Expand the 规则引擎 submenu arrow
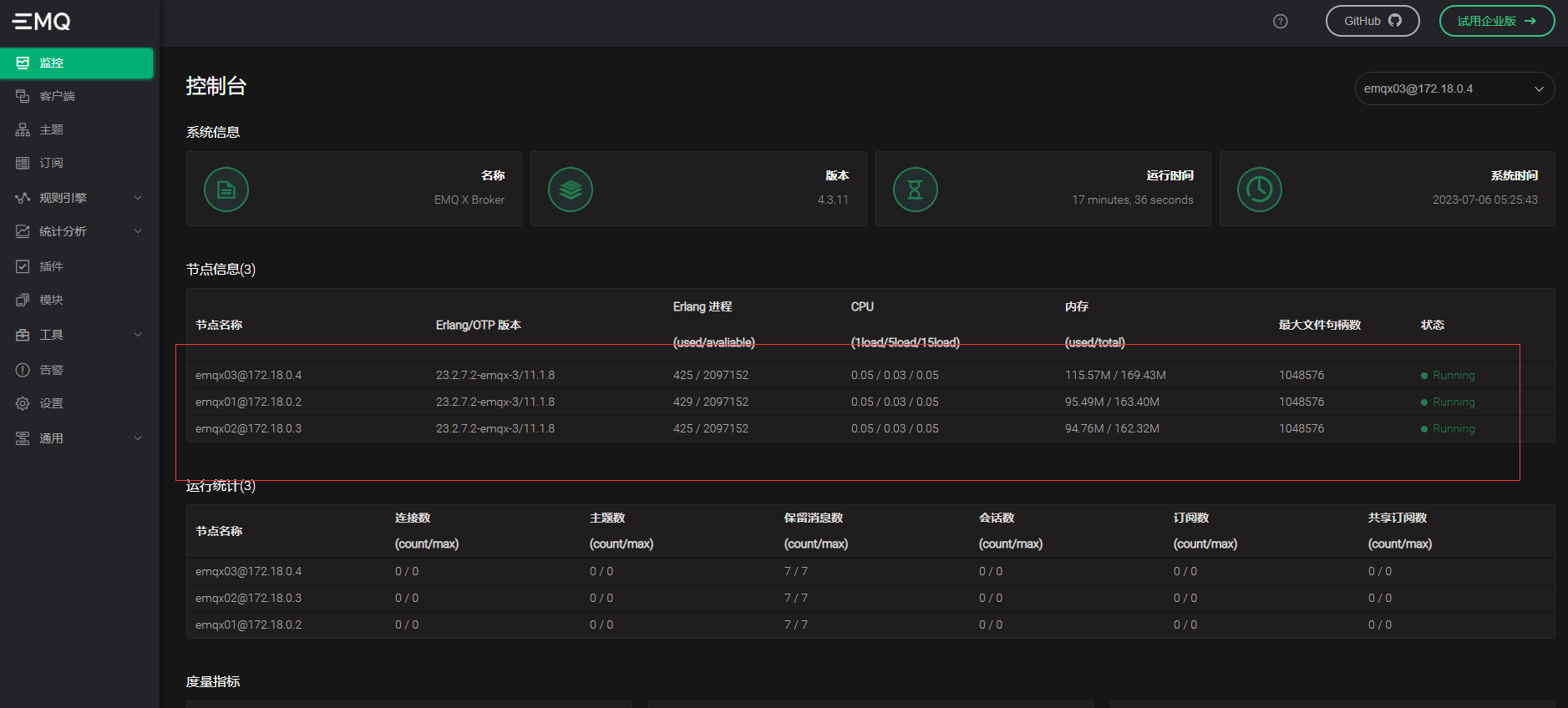Image resolution: width=1568 pixels, height=708 pixels. pos(138,198)
